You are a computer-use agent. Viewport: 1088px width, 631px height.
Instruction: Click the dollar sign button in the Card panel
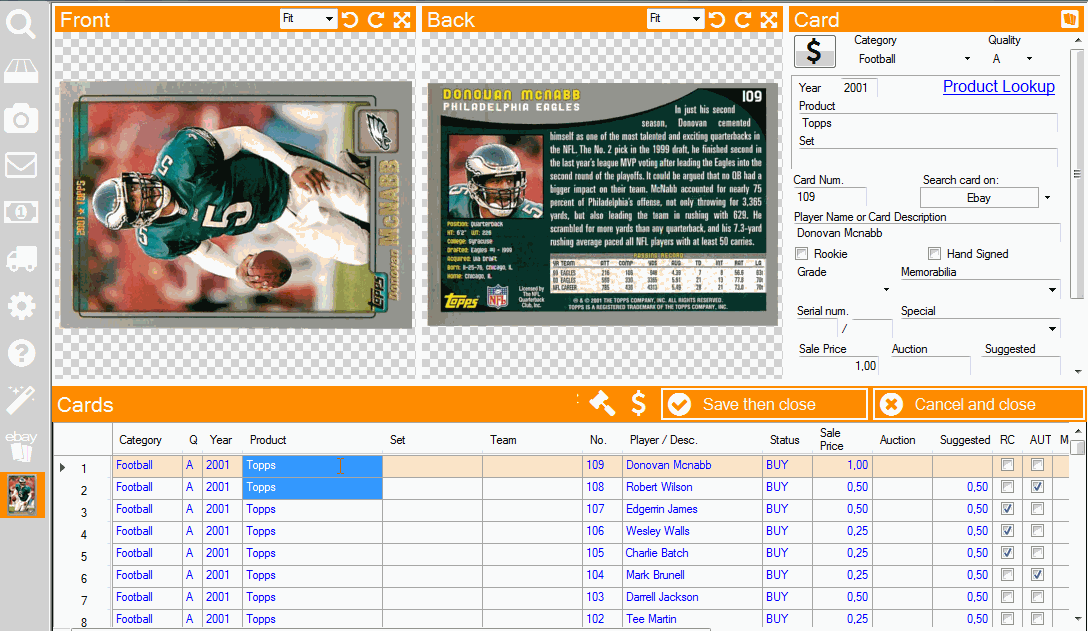click(815, 51)
